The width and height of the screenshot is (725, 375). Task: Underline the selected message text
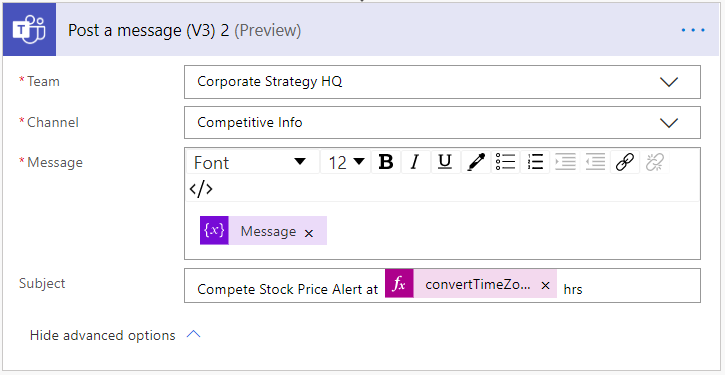point(445,162)
